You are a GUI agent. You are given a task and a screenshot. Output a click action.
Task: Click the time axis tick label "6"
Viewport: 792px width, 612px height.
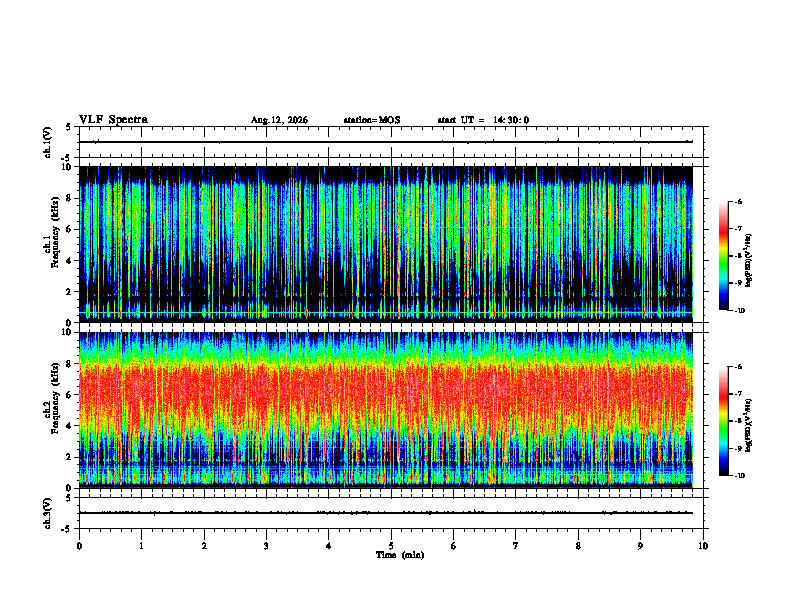pyautogui.click(x=454, y=546)
